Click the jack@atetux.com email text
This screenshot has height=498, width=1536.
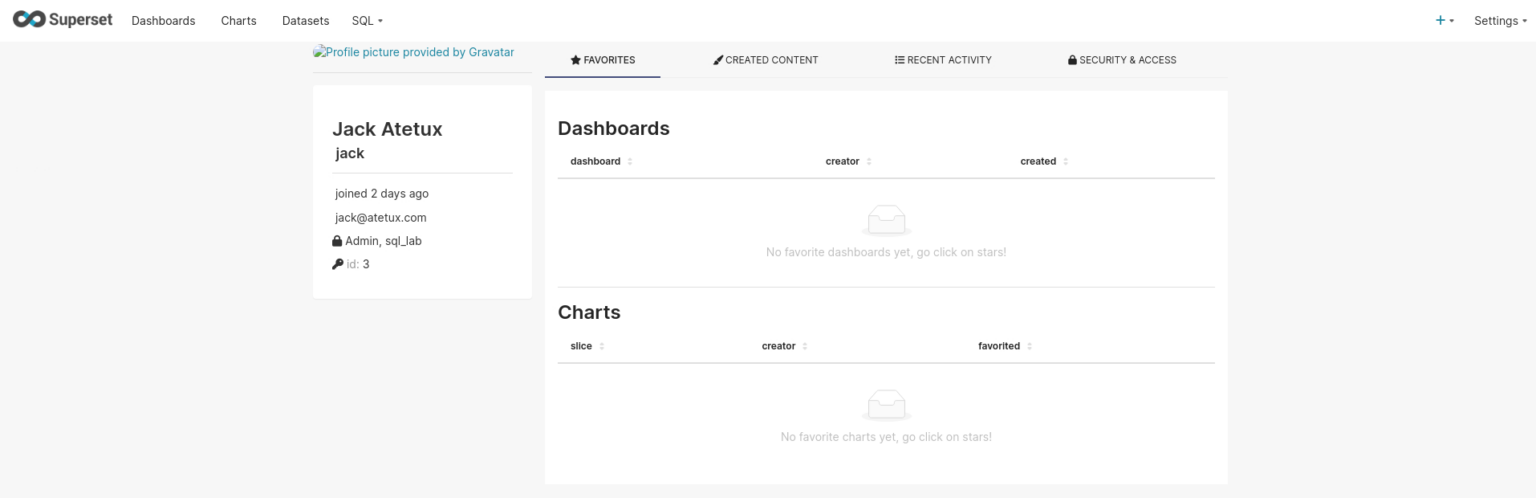pos(380,217)
